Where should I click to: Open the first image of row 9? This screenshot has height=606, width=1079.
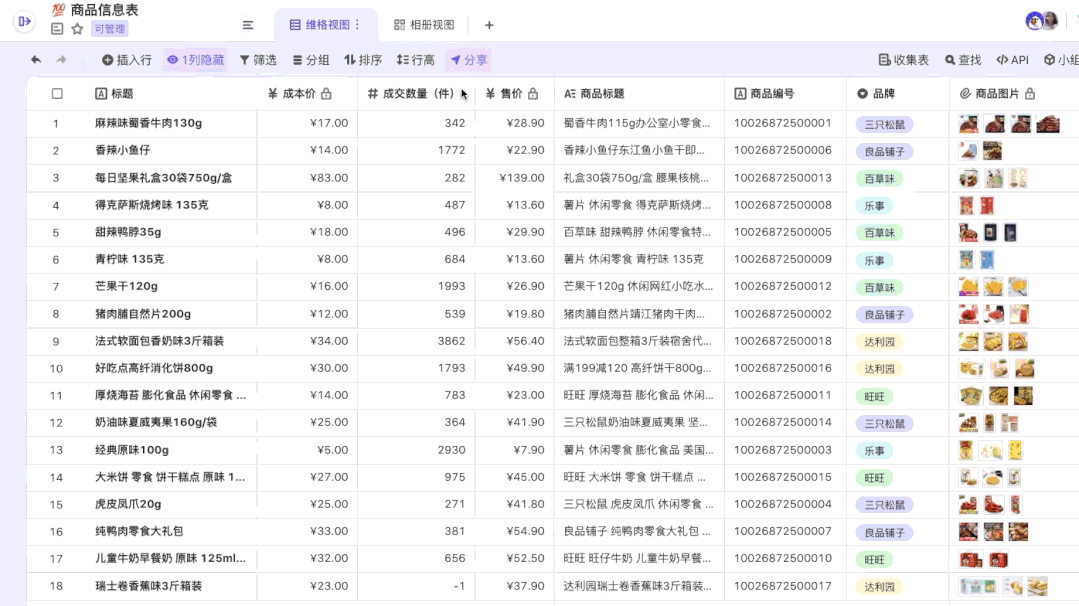[x=968, y=341]
